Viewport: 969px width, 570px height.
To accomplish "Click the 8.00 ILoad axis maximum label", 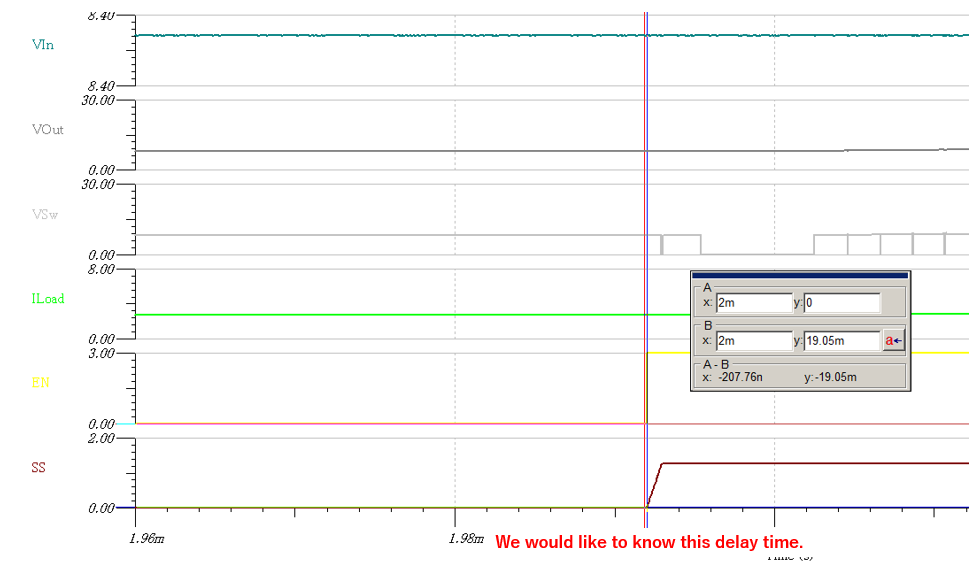I will (101, 269).
